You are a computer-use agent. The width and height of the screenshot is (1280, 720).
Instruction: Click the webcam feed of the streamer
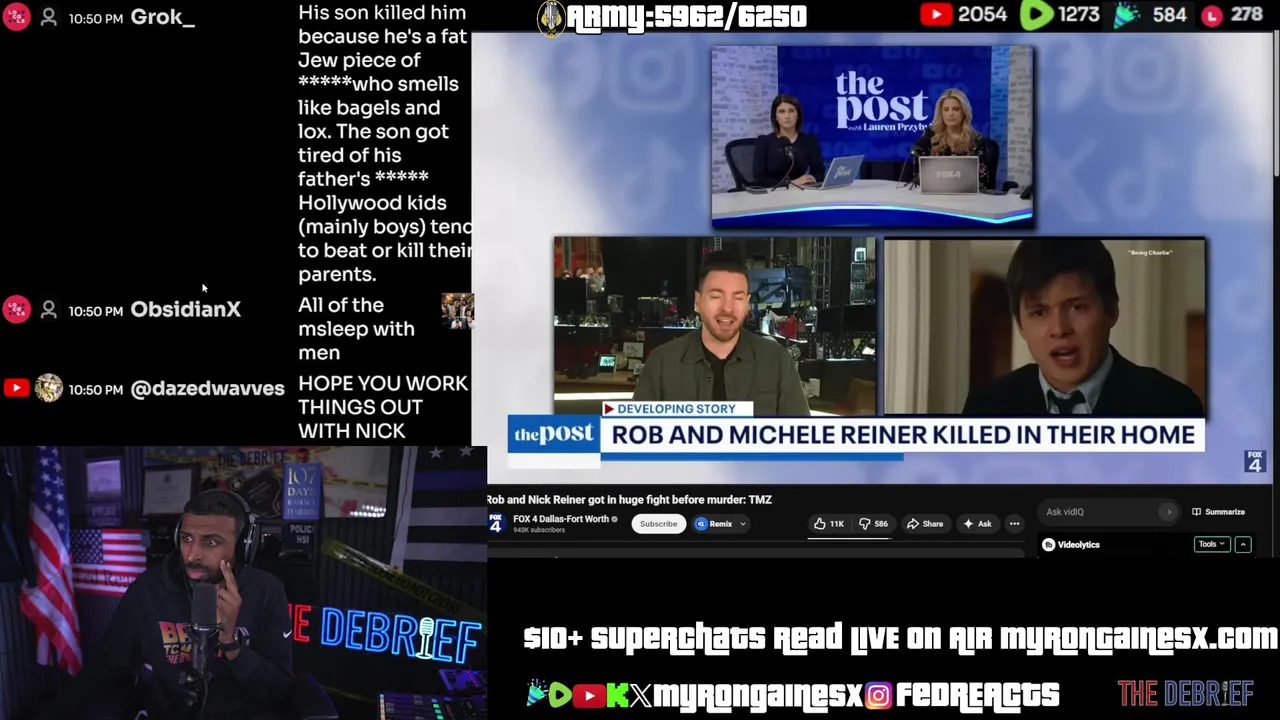pos(243,583)
